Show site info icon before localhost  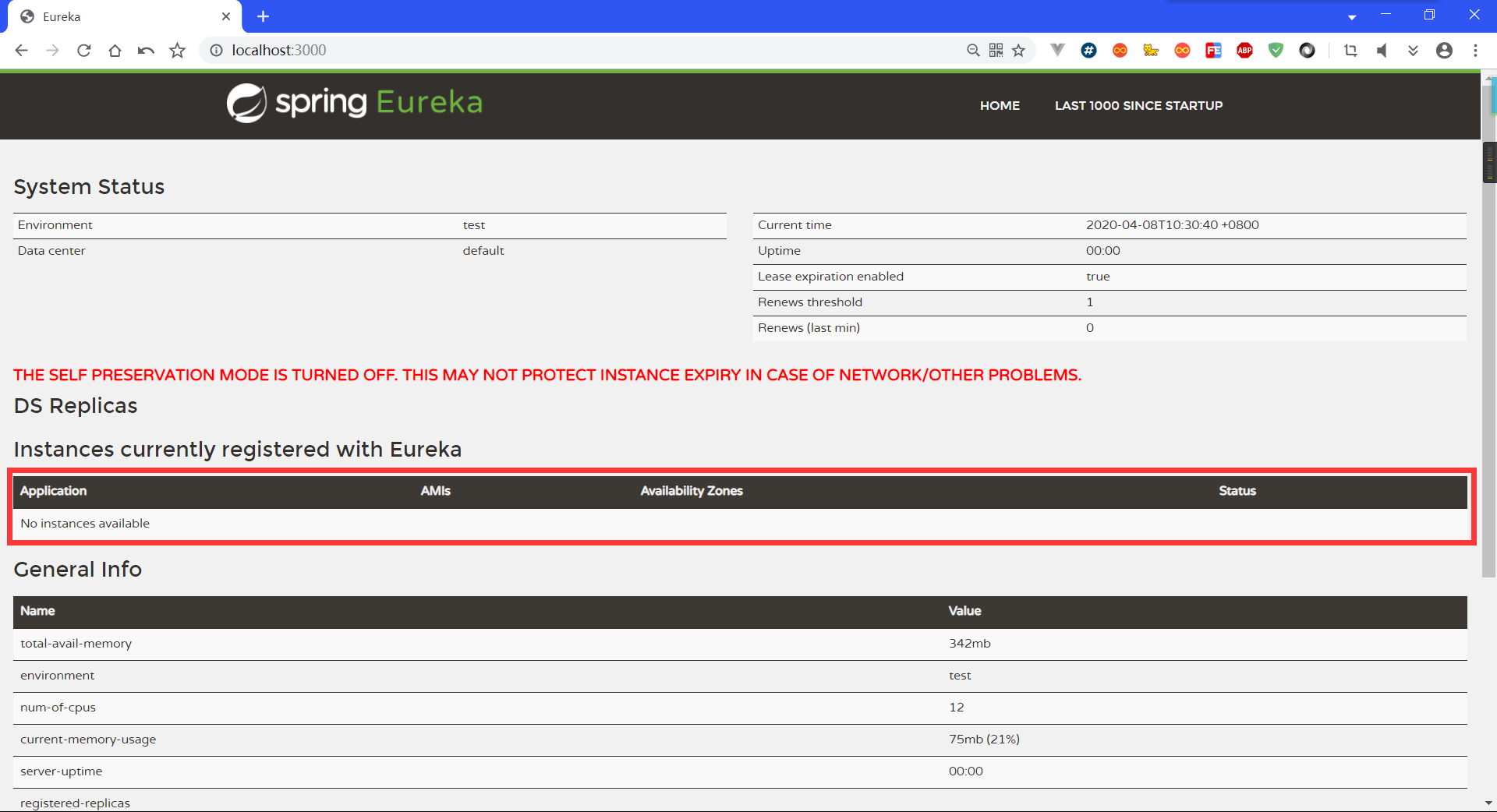(x=217, y=51)
